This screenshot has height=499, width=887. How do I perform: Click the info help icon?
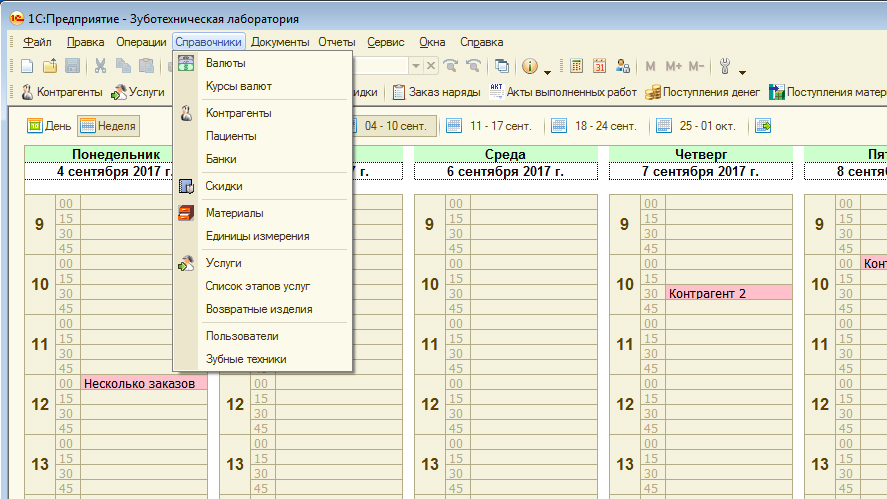tap(530, 66)
